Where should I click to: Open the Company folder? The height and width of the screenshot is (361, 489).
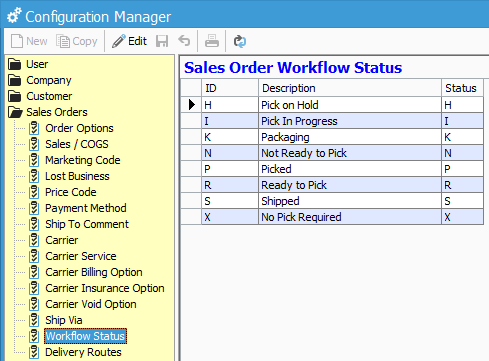pyautogui.click(x=49, y=80)
